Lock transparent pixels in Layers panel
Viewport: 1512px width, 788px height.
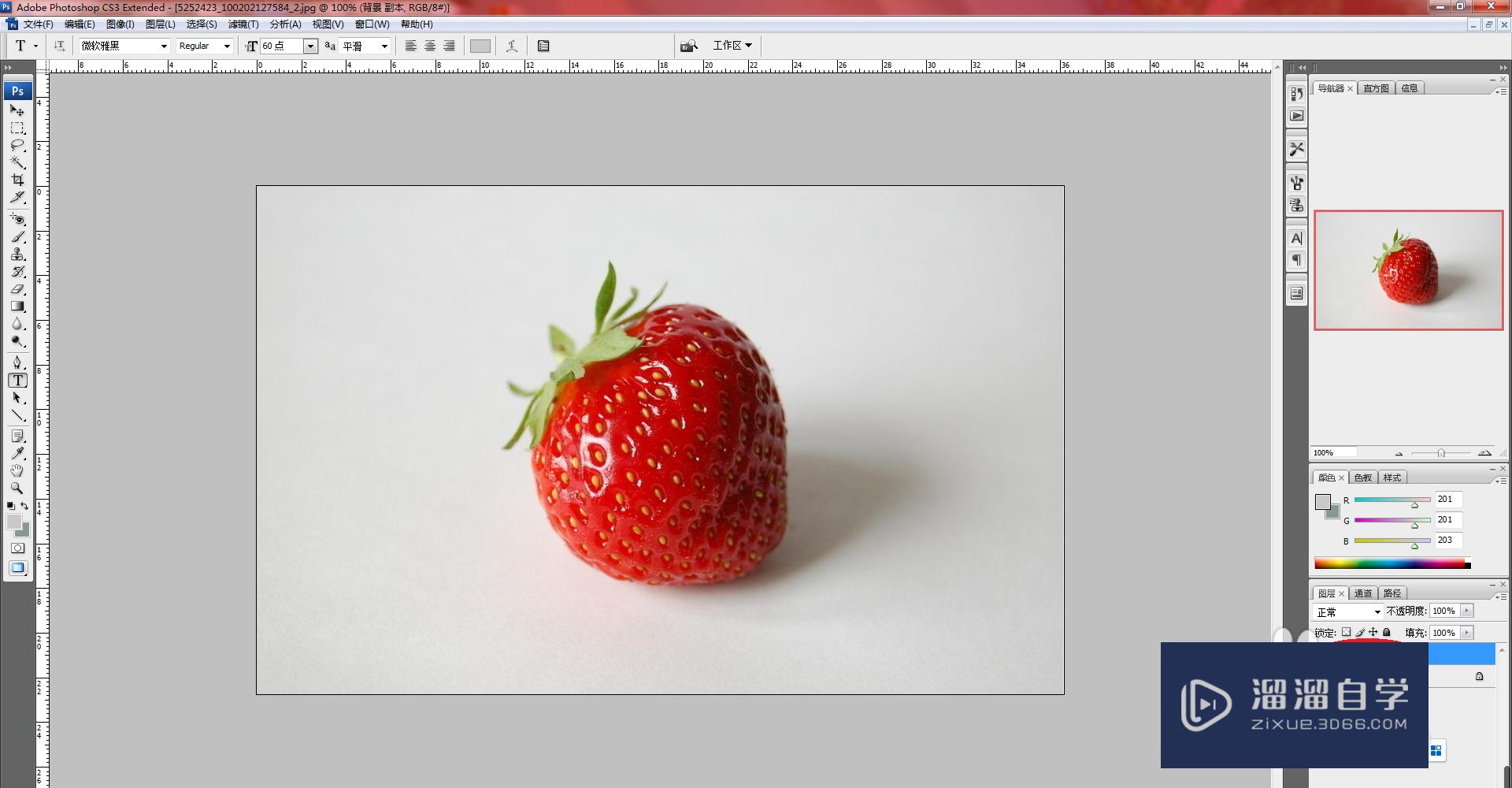point(1347,632)
